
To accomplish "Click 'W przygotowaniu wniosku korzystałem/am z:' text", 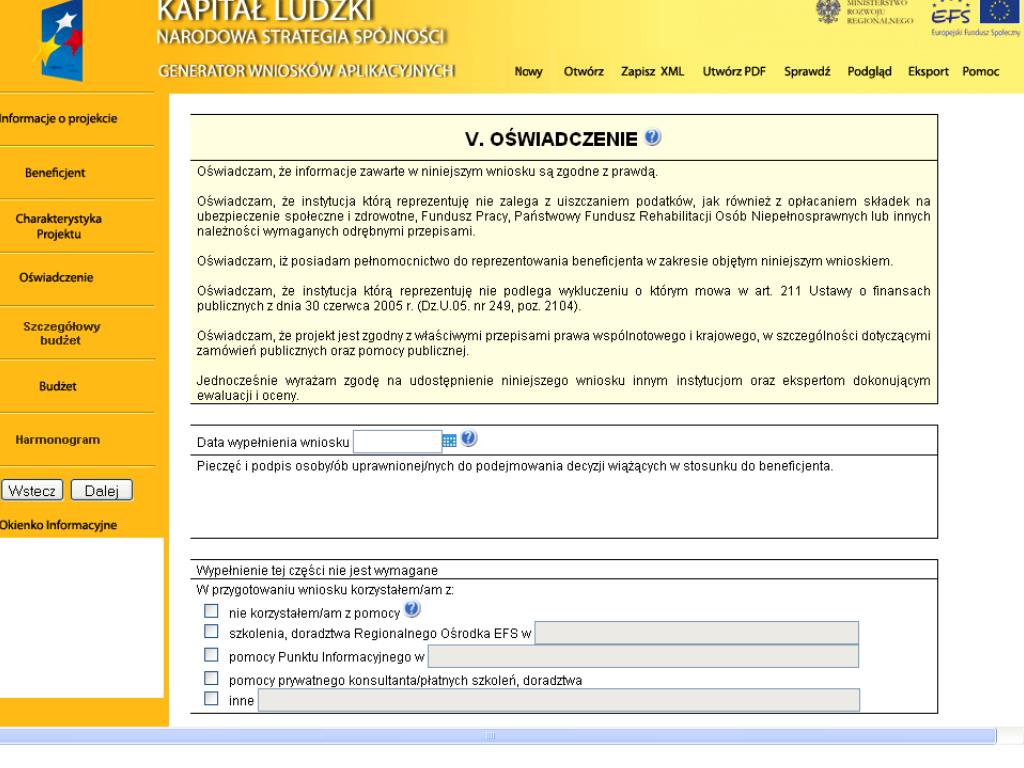I will (325, 590).
